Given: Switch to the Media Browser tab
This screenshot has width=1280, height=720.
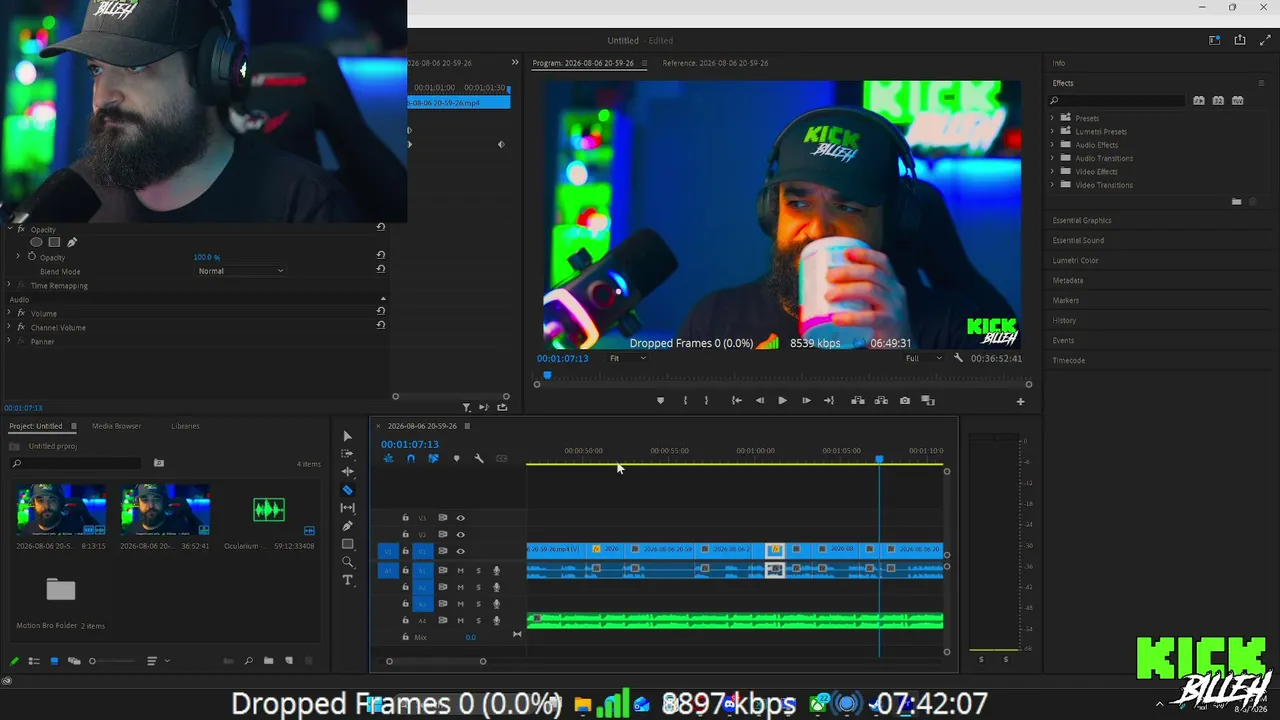Looking at the screenshot, I should tap(116, 426).
